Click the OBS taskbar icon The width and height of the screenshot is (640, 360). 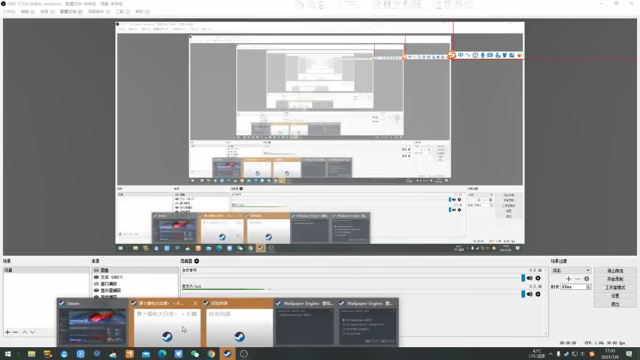point(244,354)
